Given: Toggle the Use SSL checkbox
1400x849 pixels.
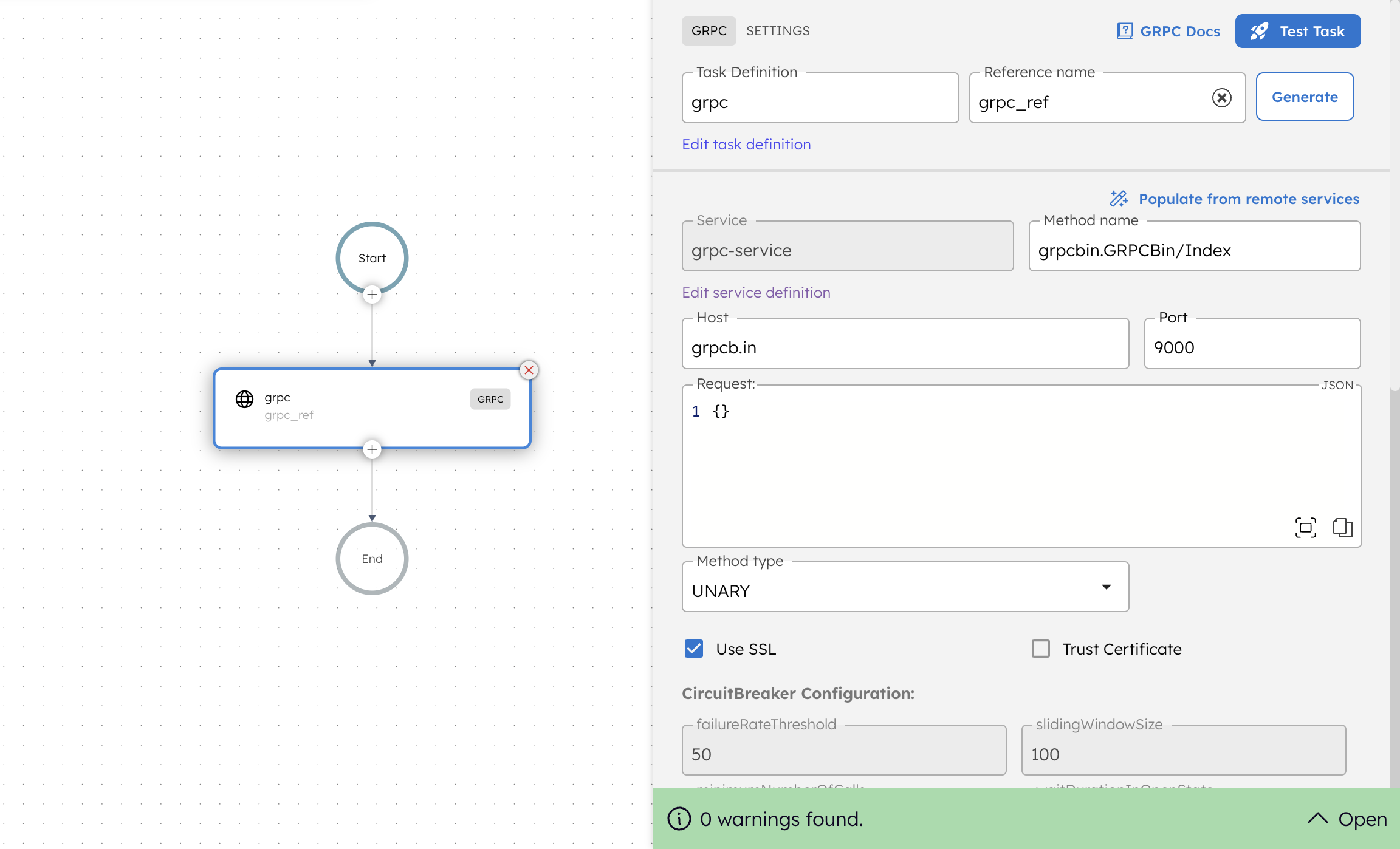Looking at the screenshot, I should click(694, 649).
